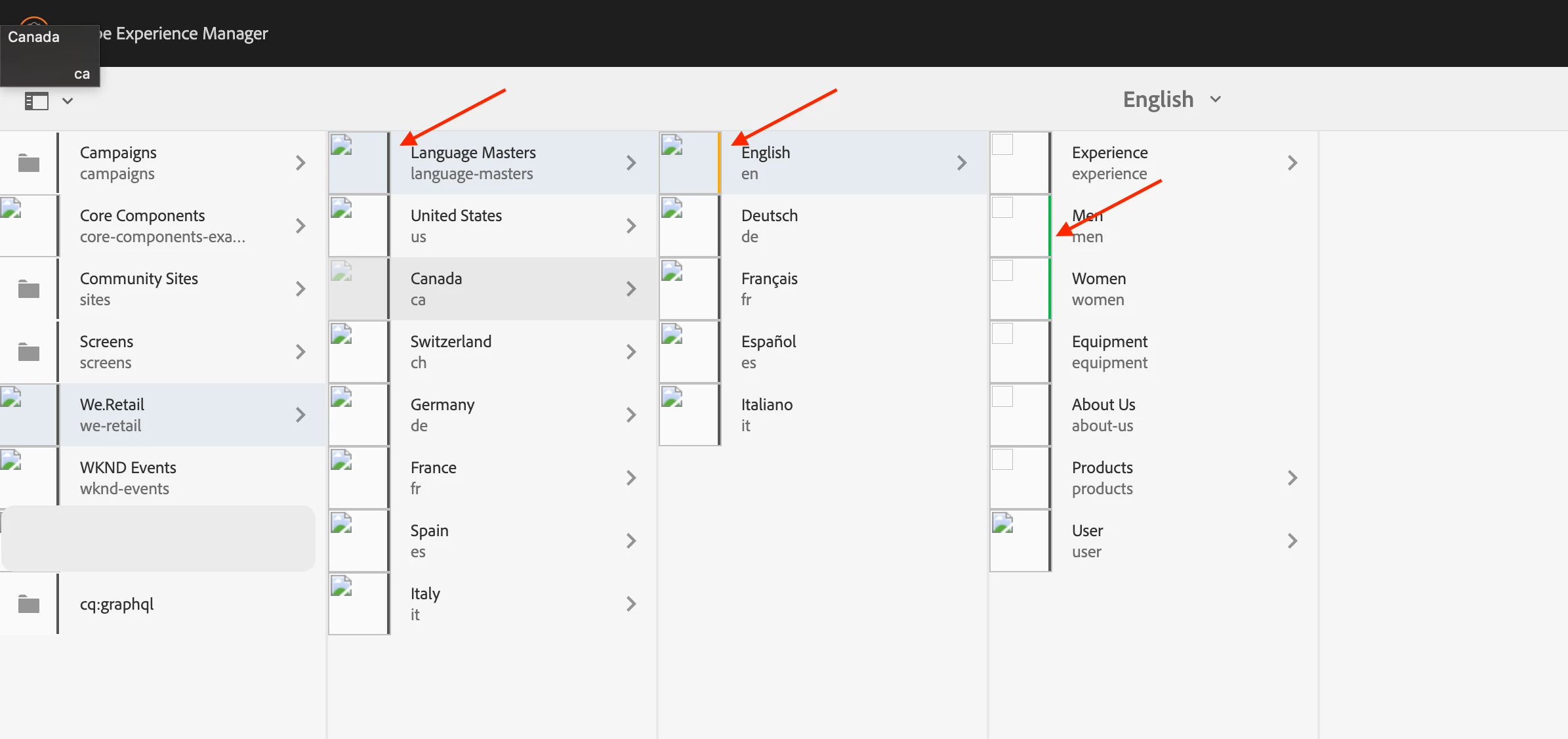The height and width of the screenshot is (739, 1568).
Task: Click the Experience Manager header title
Action: coord(192,33)
